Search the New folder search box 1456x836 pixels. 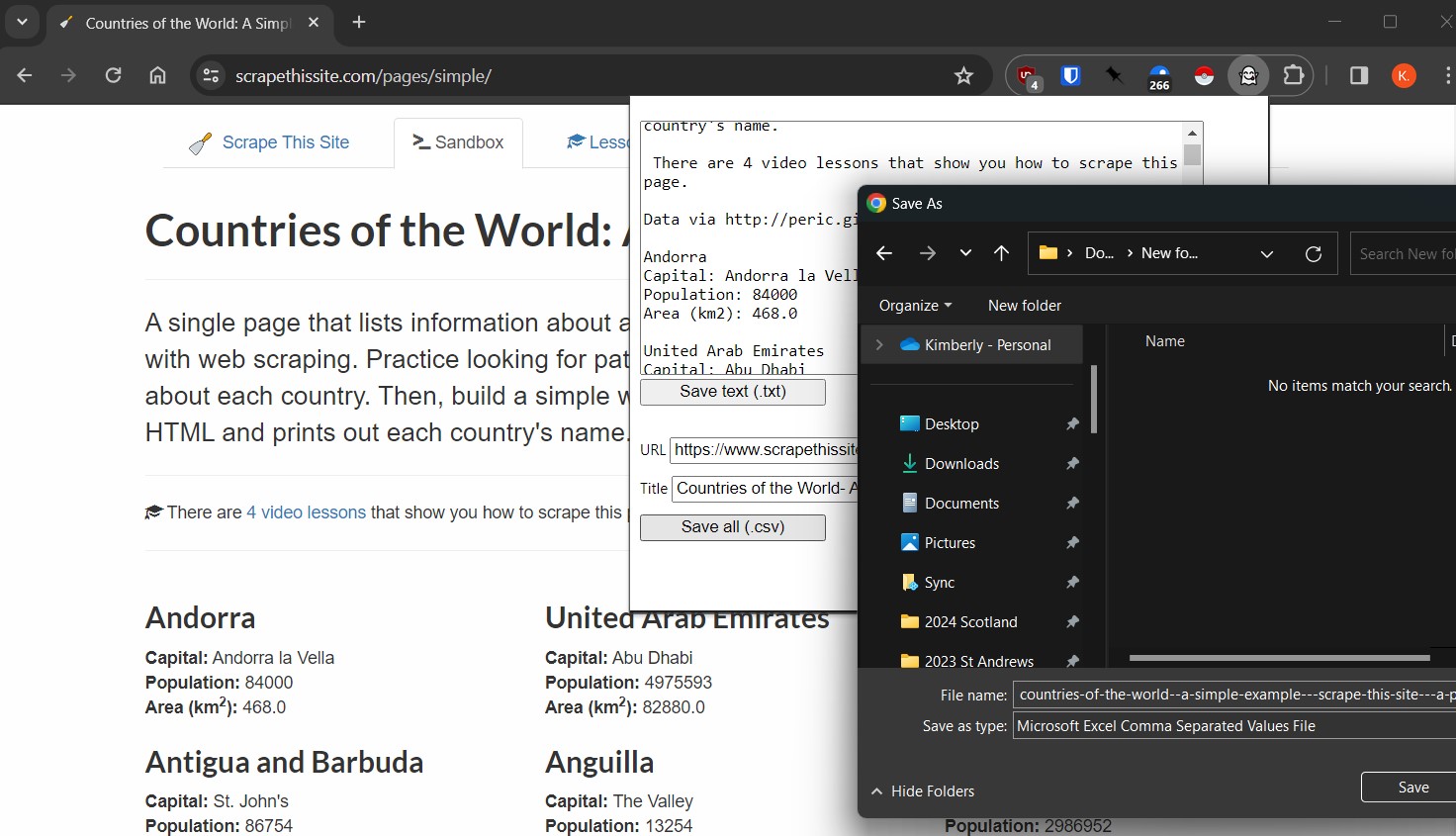pyautogui.click(x=1405, y=254)
